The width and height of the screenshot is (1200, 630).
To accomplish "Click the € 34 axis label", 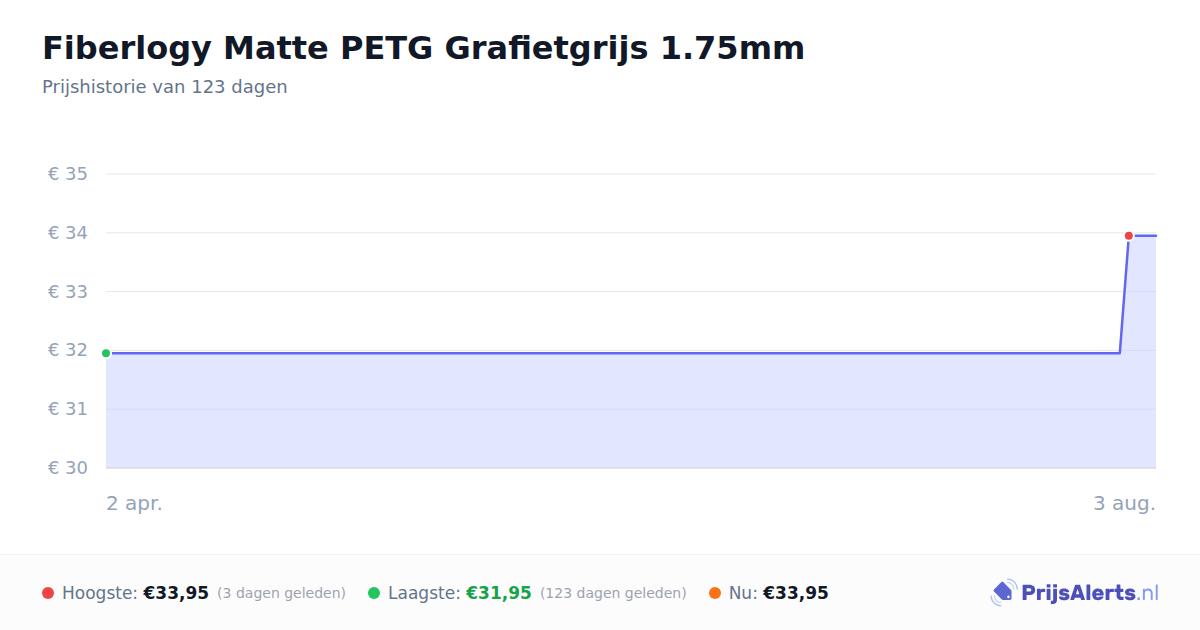I will 68,233.
